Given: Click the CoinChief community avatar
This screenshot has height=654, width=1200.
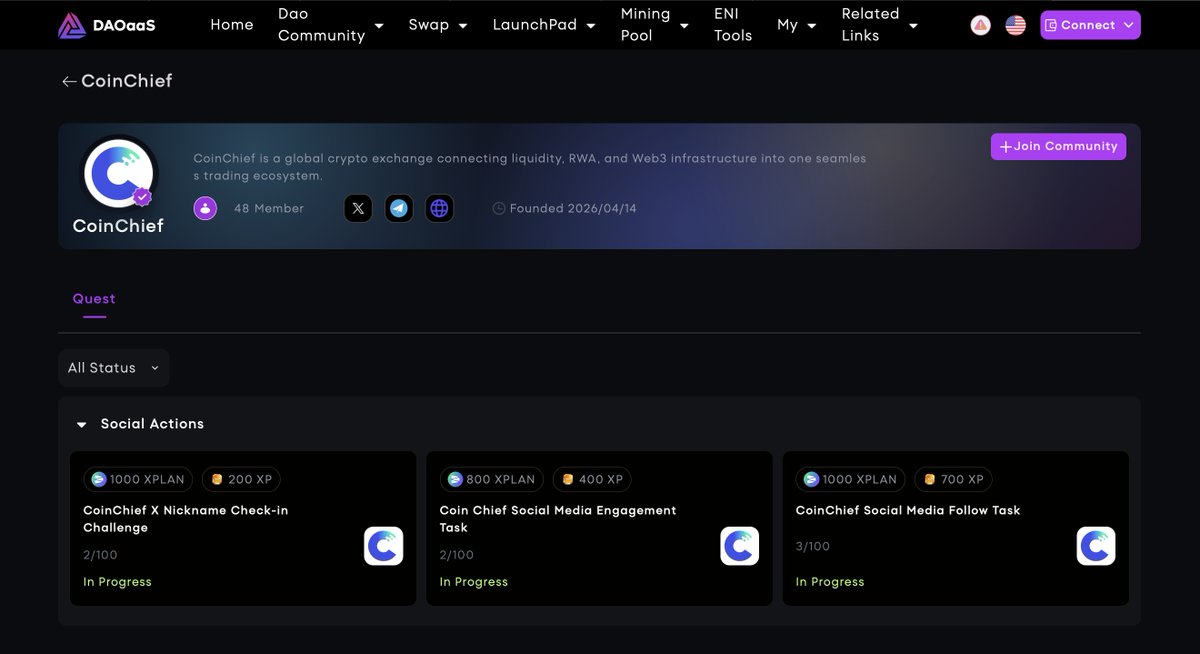Looking at the screenshot, I should coord(119,174).
